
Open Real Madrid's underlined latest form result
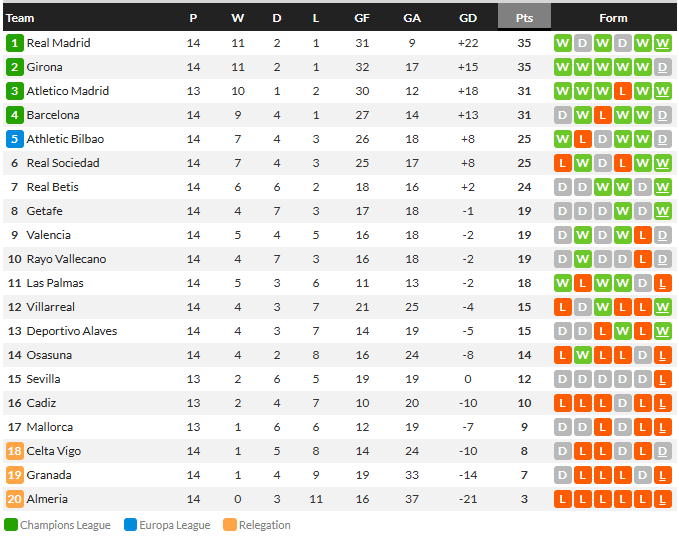(663, 43)
